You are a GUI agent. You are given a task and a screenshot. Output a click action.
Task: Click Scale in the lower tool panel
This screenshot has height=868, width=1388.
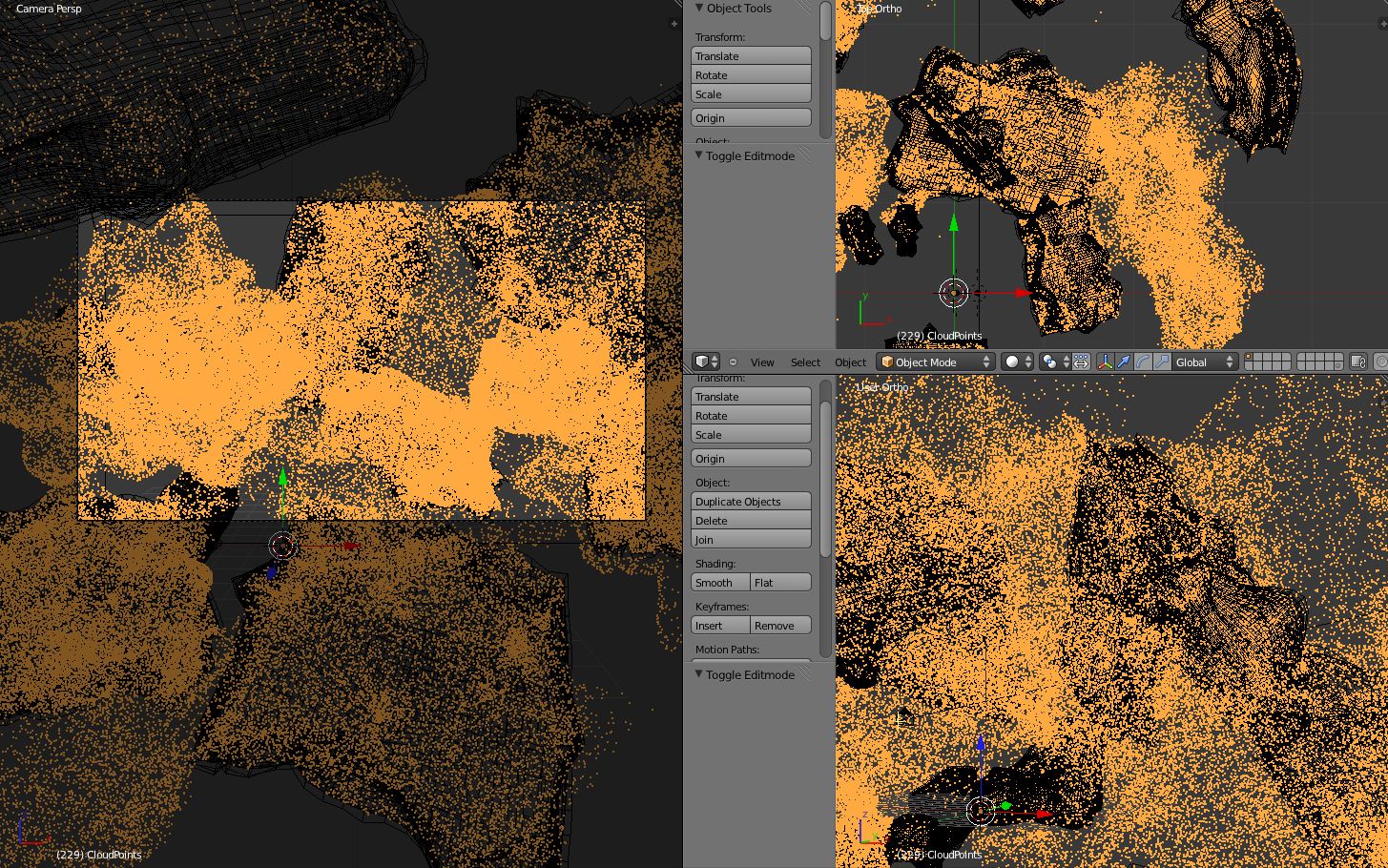coord(751,435)
